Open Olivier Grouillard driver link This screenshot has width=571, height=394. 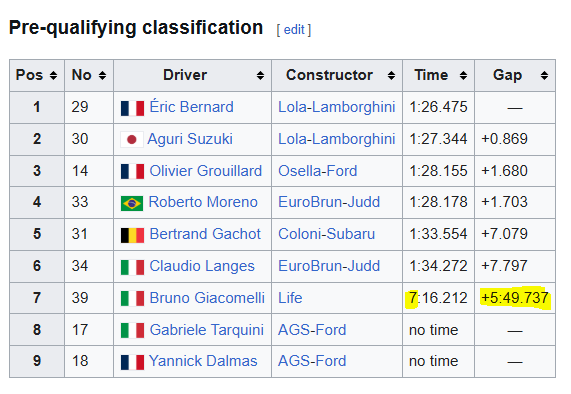coord(205,171)
